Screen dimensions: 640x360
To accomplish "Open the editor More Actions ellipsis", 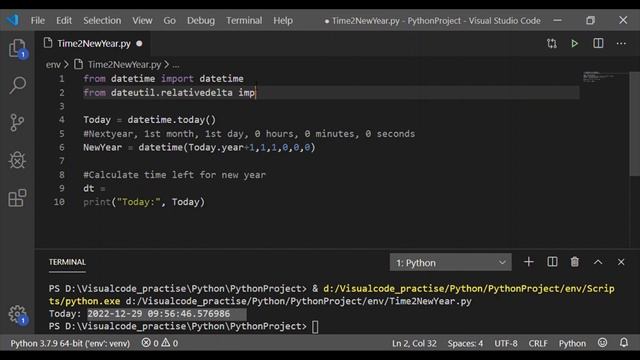I will (621, 43).
